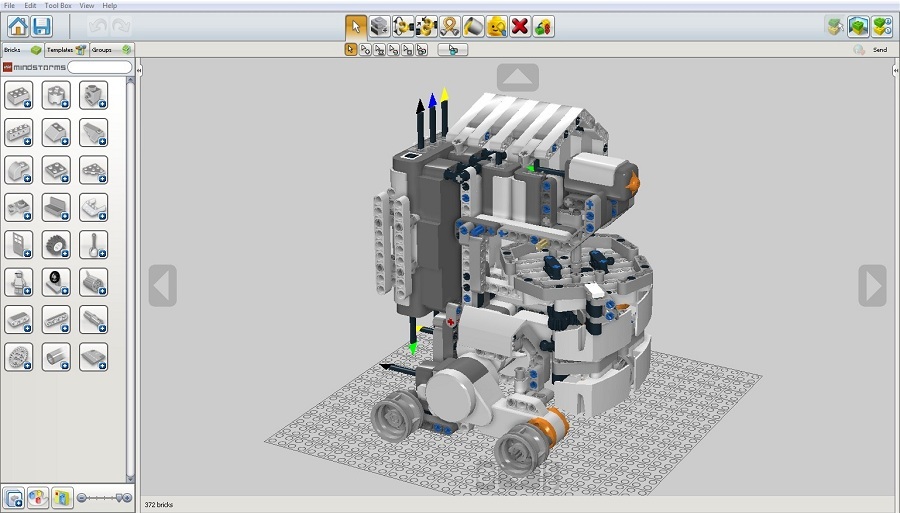900x513 pixels.
Task: Switch to the Groups tab
Action: tap(111, 50)
